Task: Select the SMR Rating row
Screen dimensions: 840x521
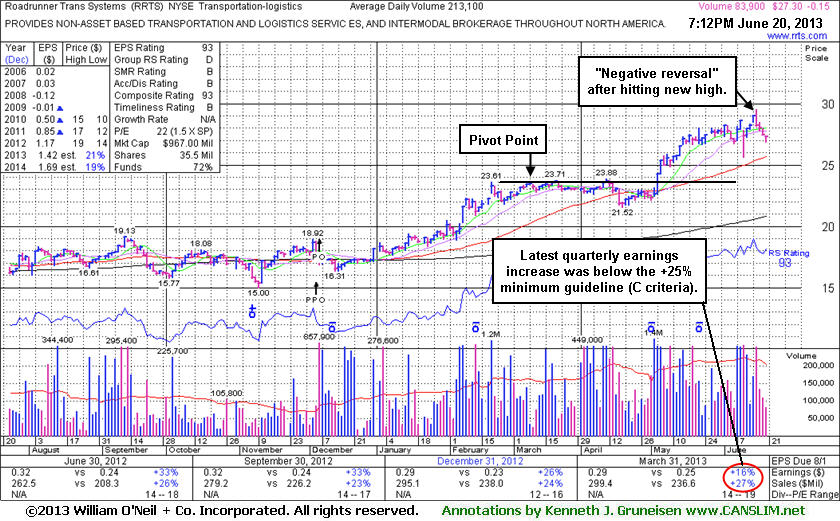Action: (x=163, y=72)
